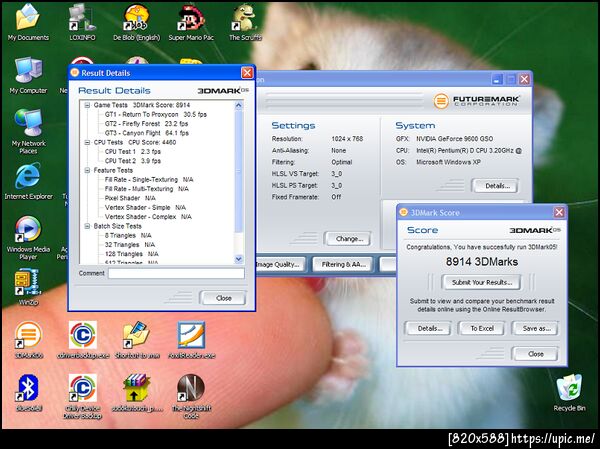Image resolution: width=600 pixels, height=449 pixels.
Task: Click the Save as... button
Action: pos(536,328)
